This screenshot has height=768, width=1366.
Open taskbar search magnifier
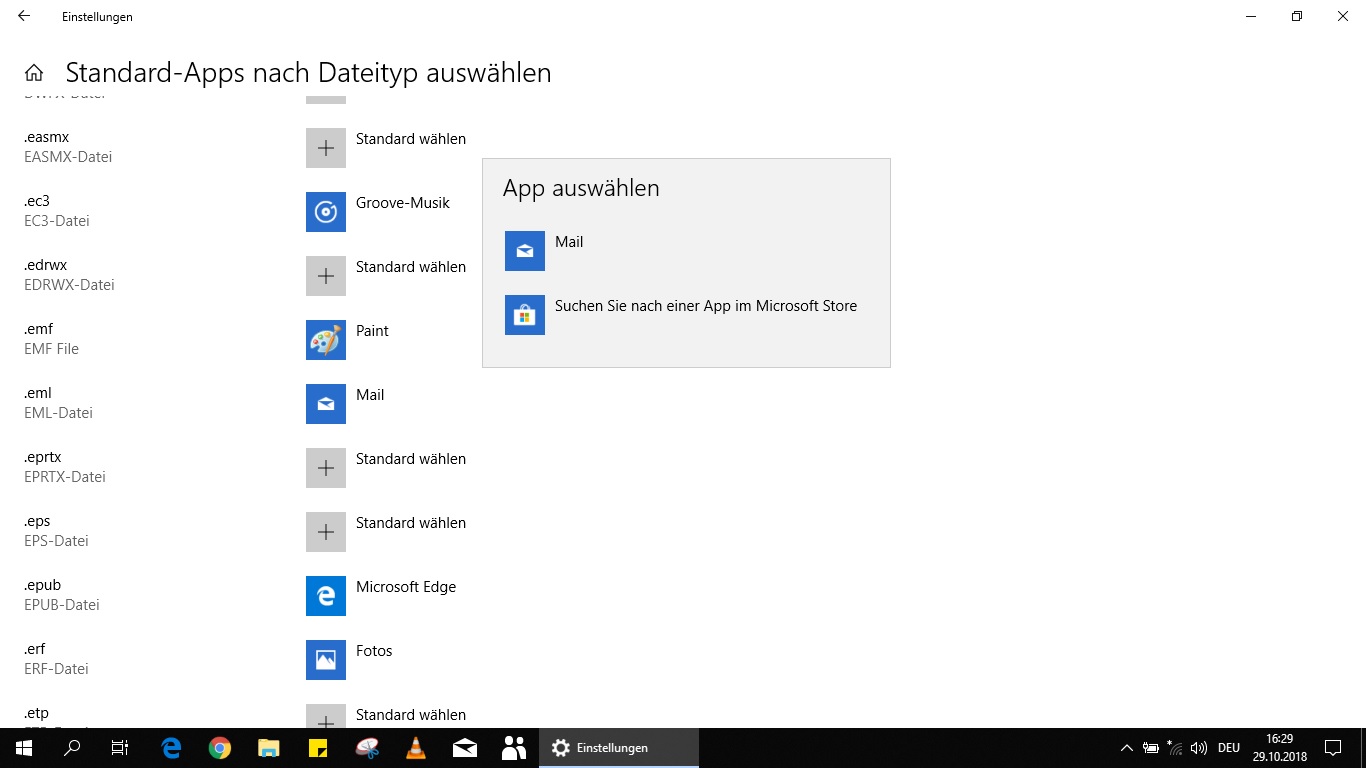72,748
